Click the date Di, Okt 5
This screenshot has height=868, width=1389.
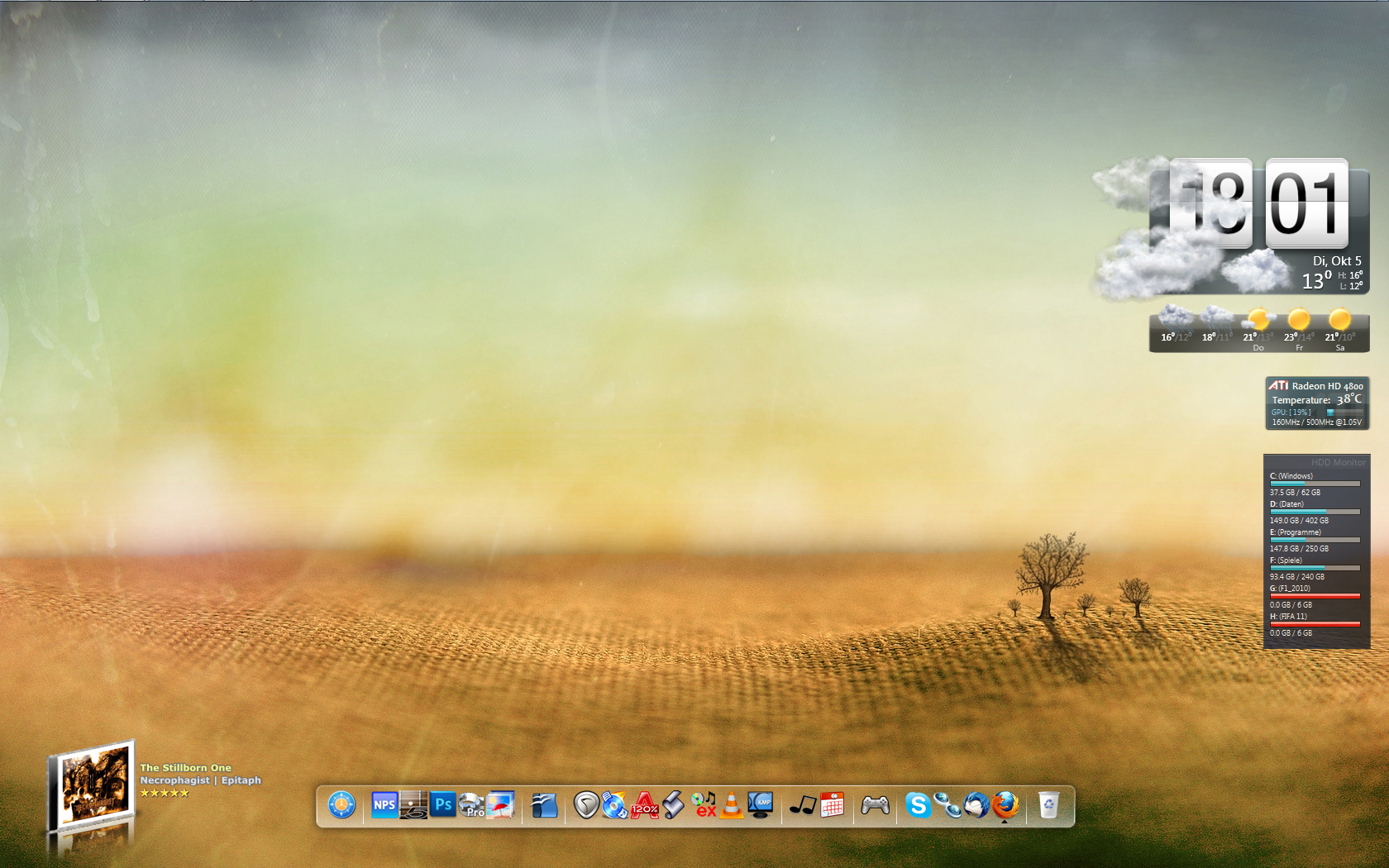[x=1337, y=260]
